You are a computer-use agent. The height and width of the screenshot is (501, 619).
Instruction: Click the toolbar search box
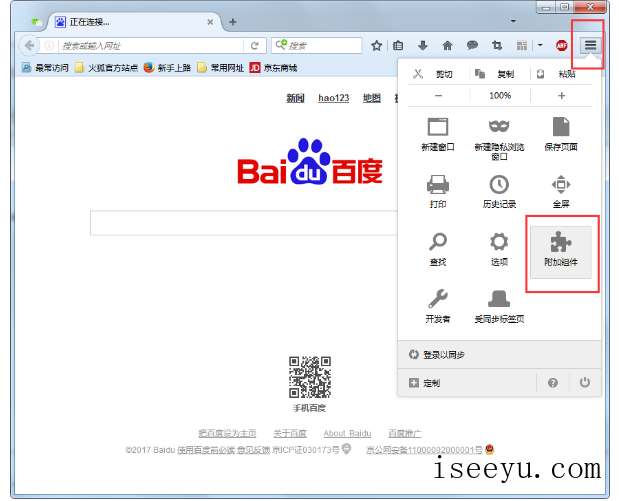pos(317,45)
